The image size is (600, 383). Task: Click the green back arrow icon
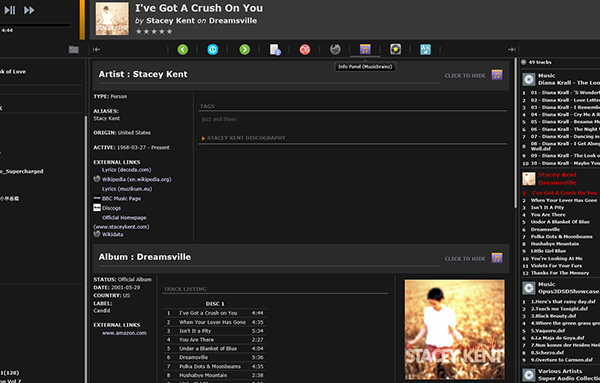point(183,49)
